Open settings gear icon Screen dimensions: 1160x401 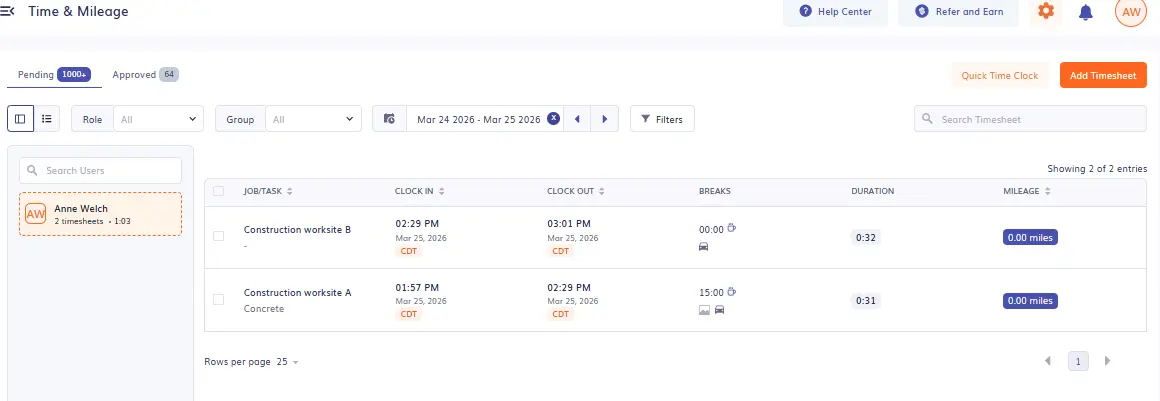[1045, 12]
